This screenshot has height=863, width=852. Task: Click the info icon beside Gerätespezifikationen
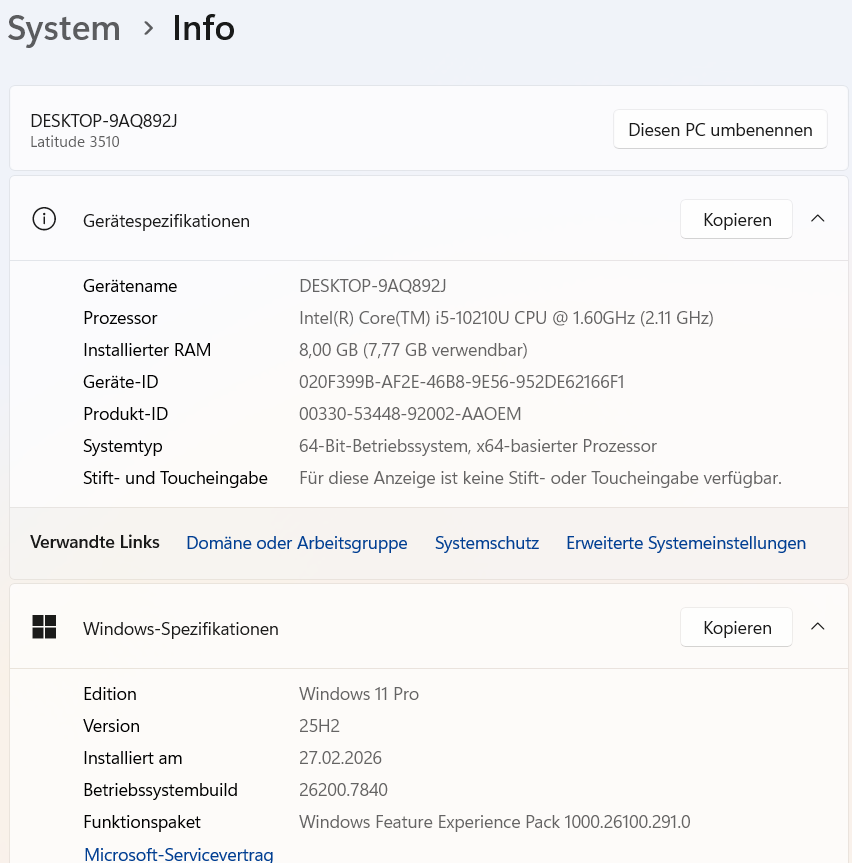[x=44, y=219]
